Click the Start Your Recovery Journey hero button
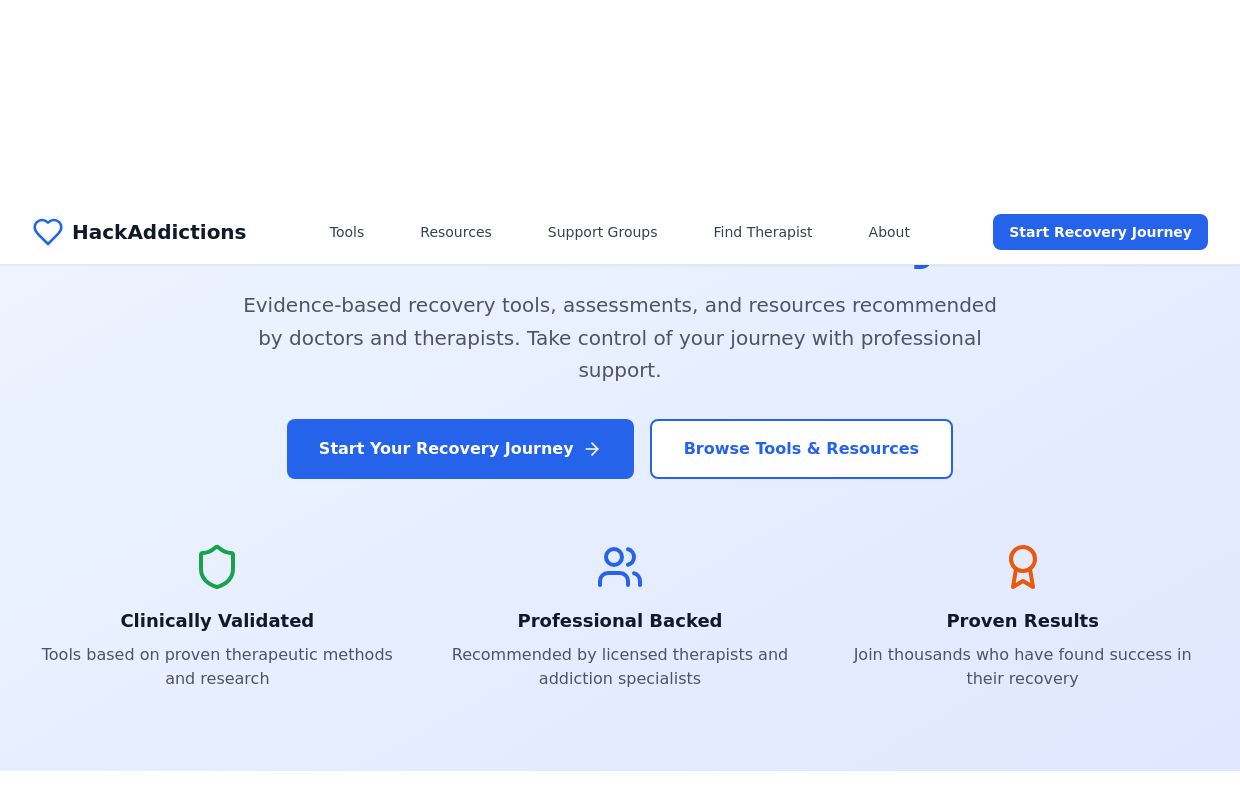1240x800 pixels. click(x=460, y=449)
